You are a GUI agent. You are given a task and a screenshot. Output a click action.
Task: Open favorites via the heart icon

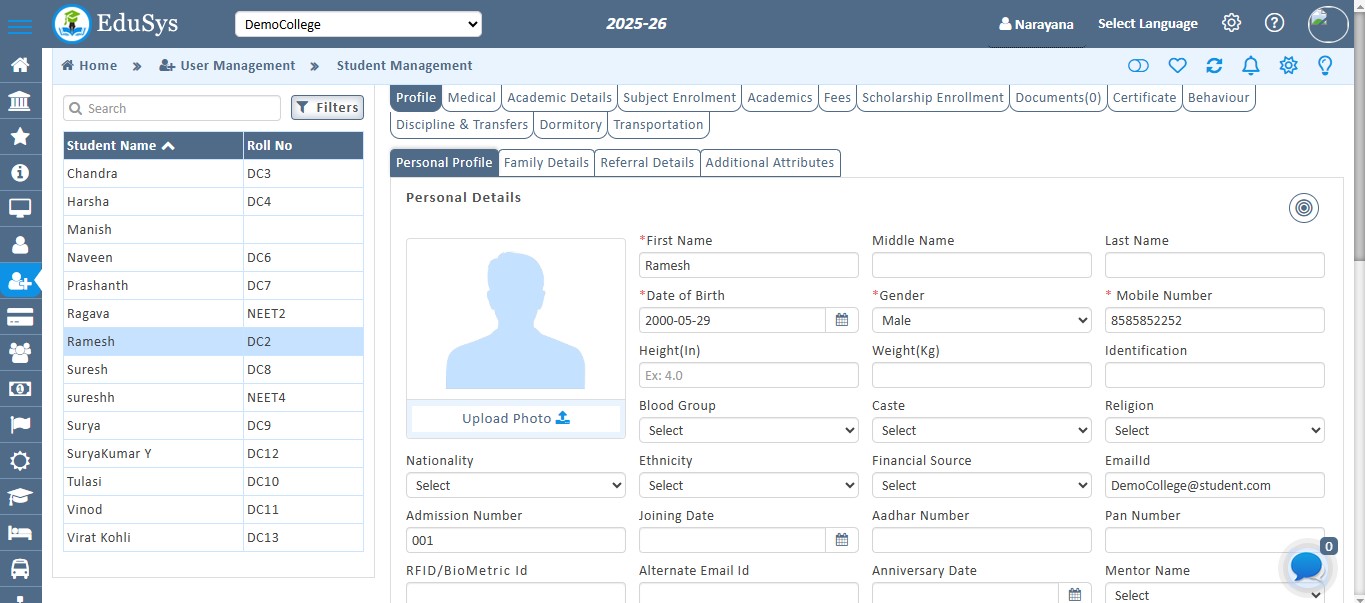click(1177, 65)
